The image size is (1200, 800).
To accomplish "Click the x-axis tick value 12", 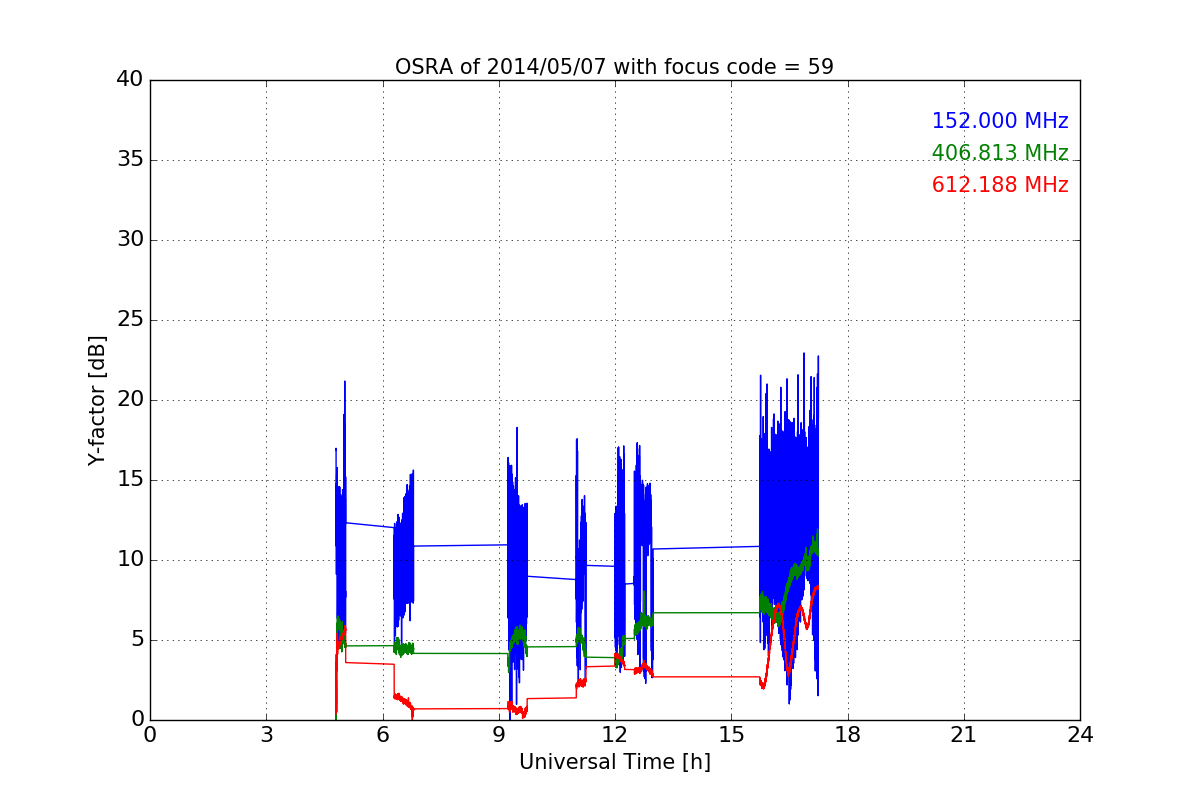I will (615, 735).
